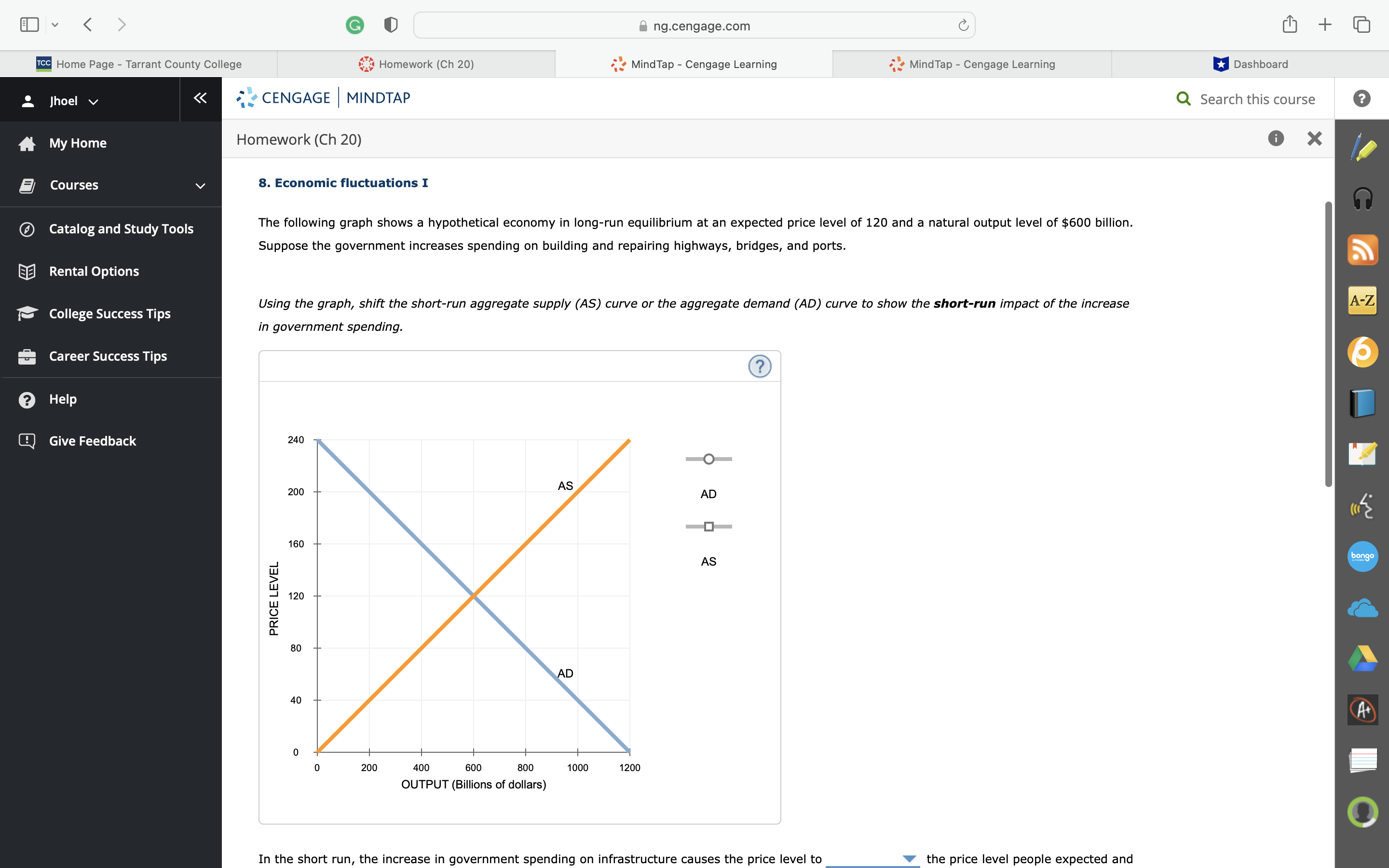Open the short-run price level answer dropdown
This screenshot has width=1389, height=868.
click(909, 859)
